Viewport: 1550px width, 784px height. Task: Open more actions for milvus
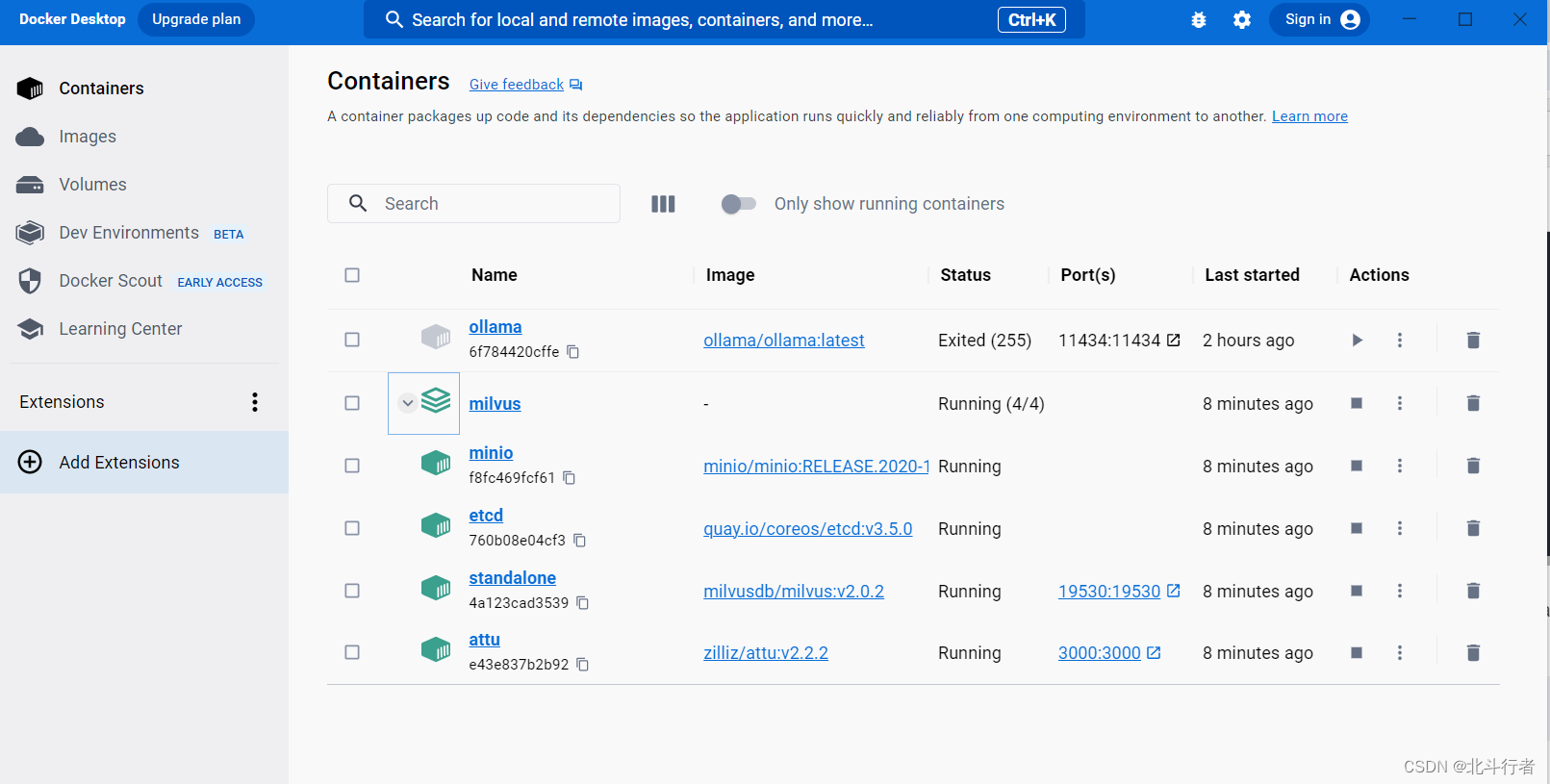click(x=1400, y=403)
